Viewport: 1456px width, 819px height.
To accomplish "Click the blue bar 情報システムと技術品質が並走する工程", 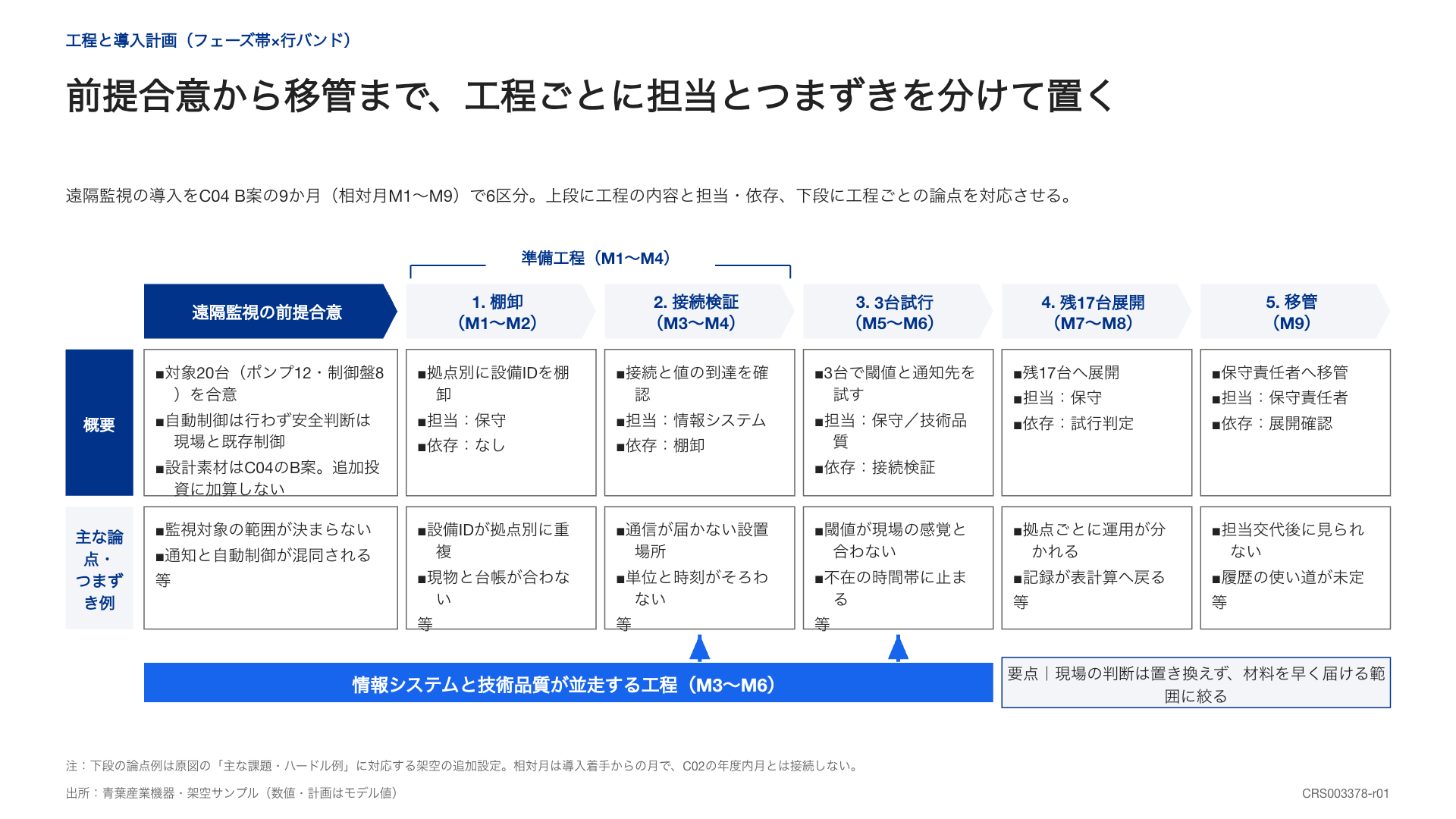I will (x=568, y=683).
